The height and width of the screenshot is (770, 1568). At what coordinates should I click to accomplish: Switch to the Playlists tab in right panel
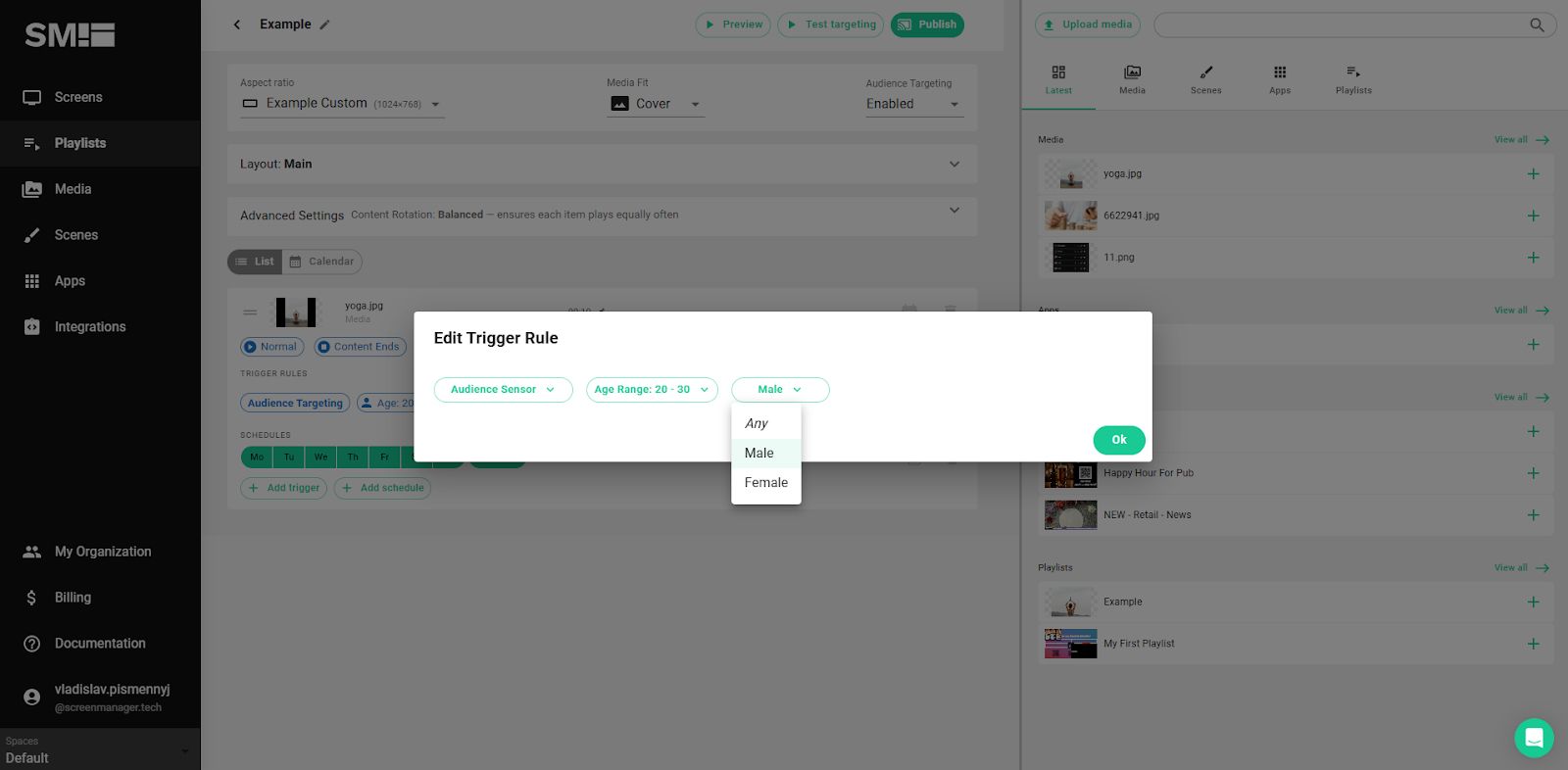(x=1353, y=79)
